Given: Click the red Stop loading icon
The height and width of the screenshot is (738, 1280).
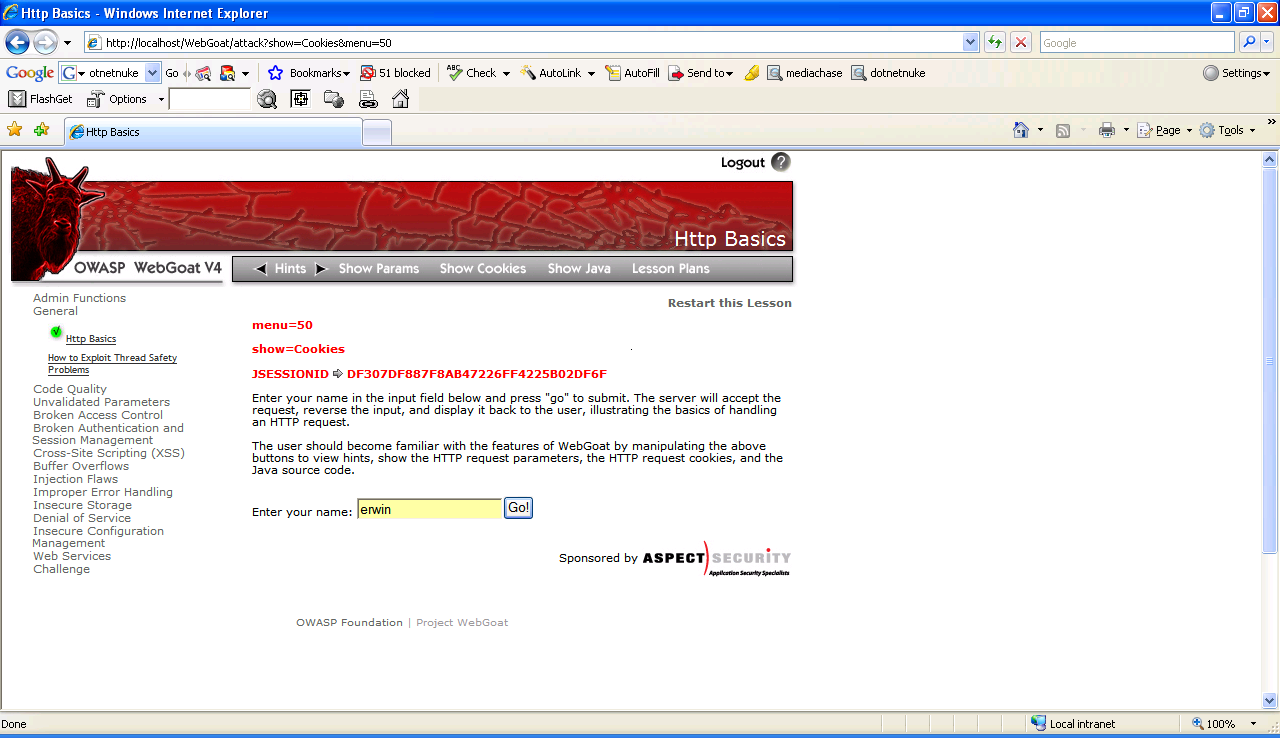Looking at the screenshot, I should (1020, 42).
